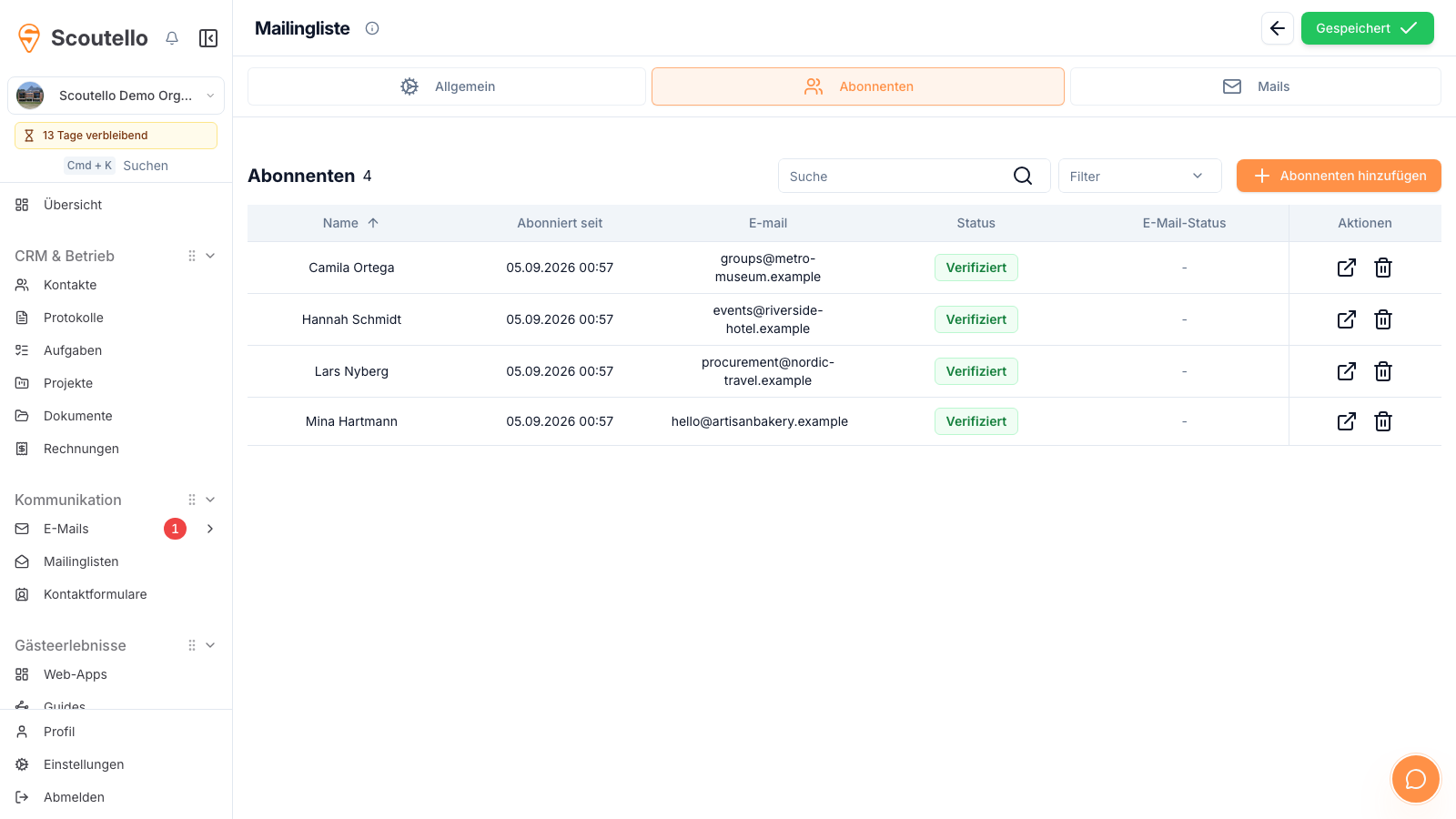
Task: Click the organization avatar image
Action: (x=30, y=96)
